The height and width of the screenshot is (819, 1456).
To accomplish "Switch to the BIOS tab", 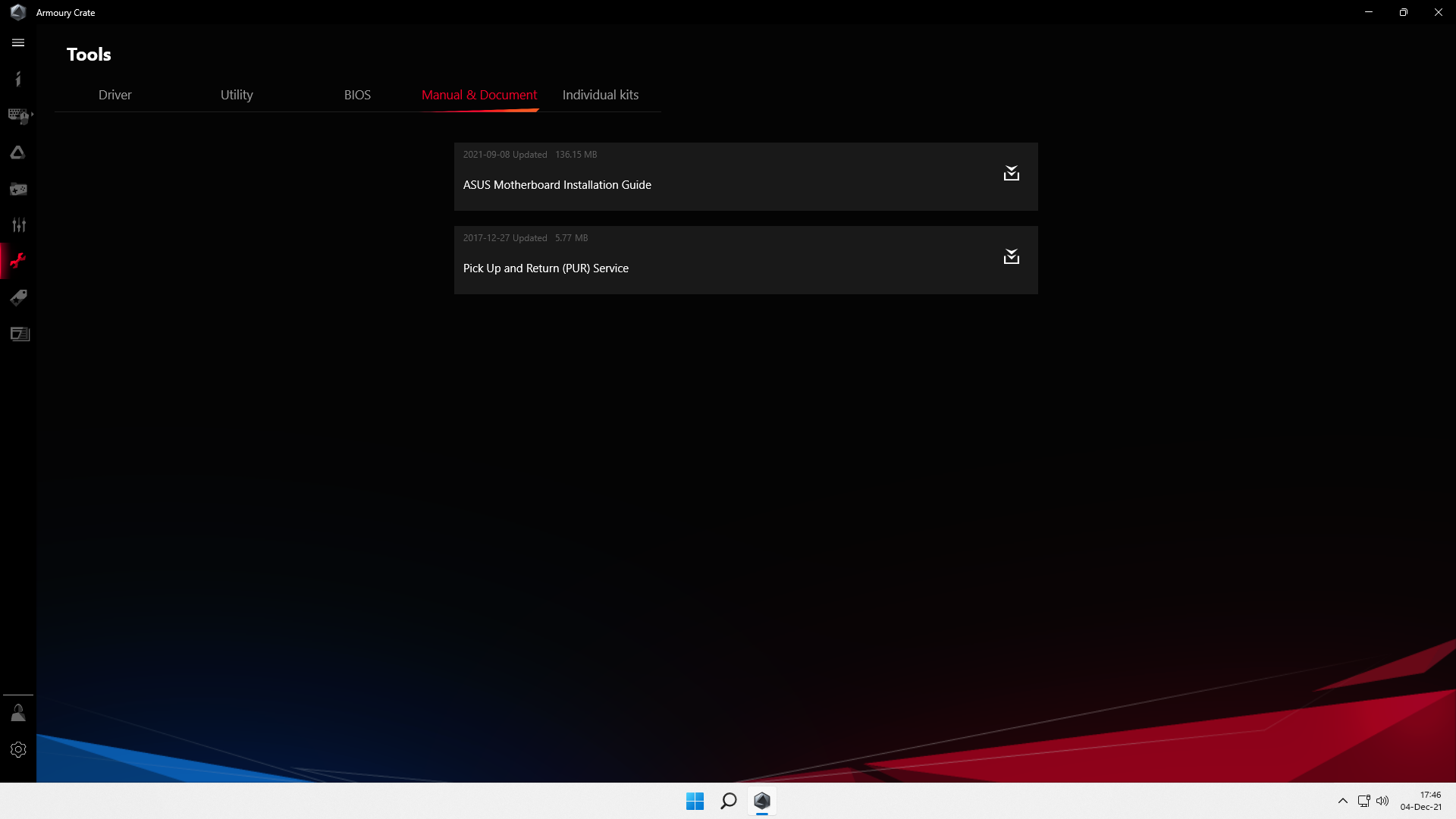I will pos(357,95).
